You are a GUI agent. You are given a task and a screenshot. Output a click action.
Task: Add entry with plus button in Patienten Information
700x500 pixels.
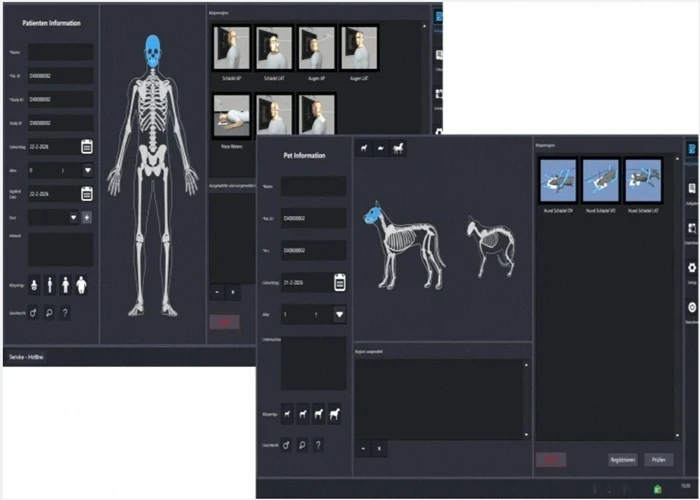click(x=87, y=217)
